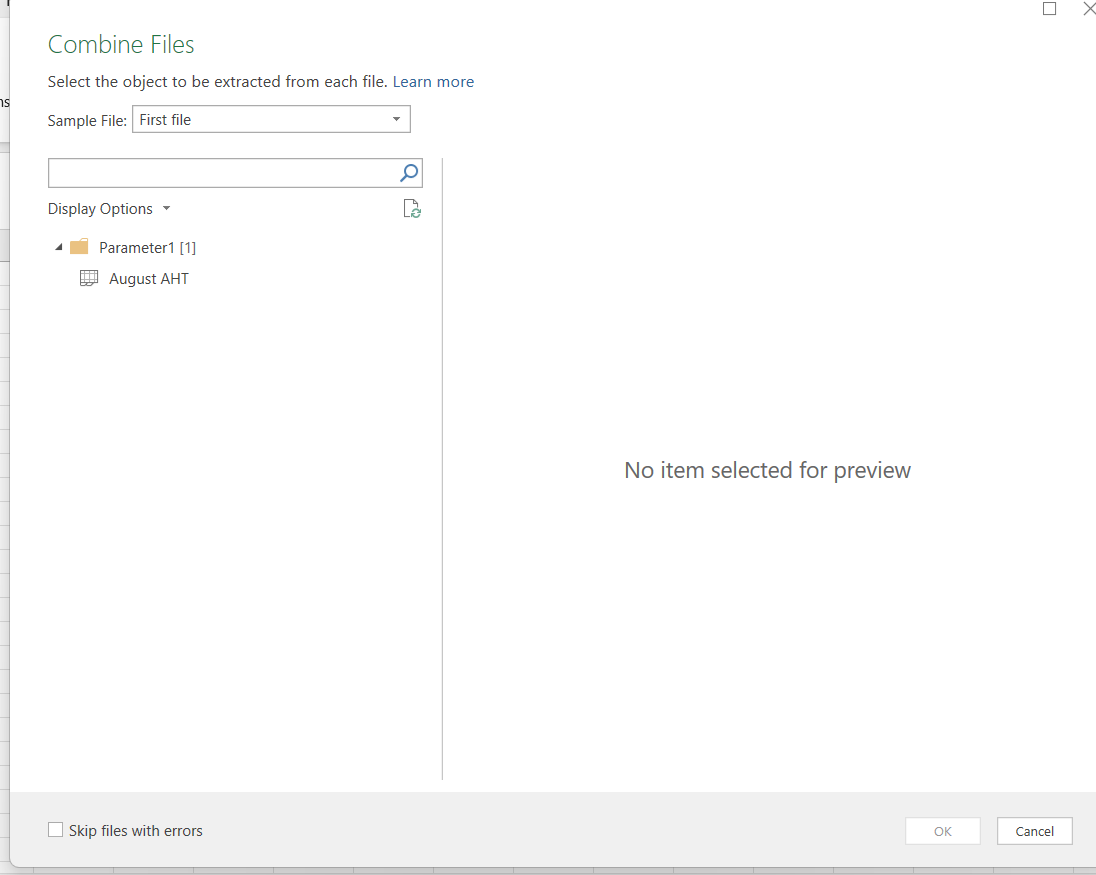Select the Parameter1 [1] folder label

click(147, 247)
